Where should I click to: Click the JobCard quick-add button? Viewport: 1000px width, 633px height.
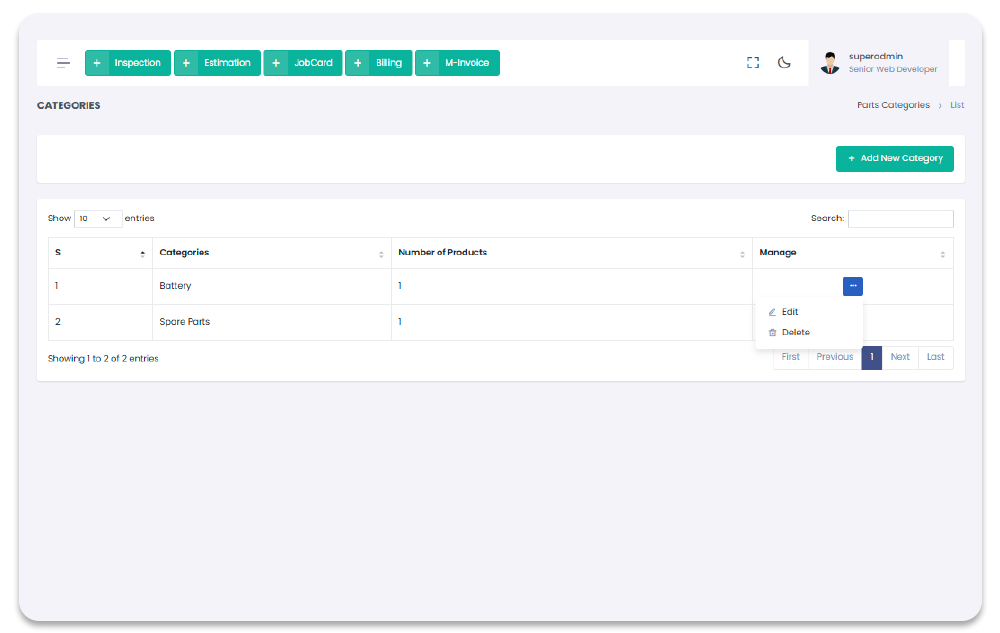[x=303, y=63]
